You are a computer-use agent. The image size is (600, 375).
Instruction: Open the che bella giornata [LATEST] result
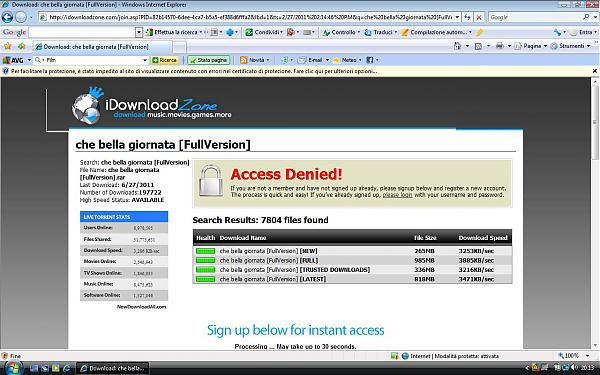[x=273, y=279]
